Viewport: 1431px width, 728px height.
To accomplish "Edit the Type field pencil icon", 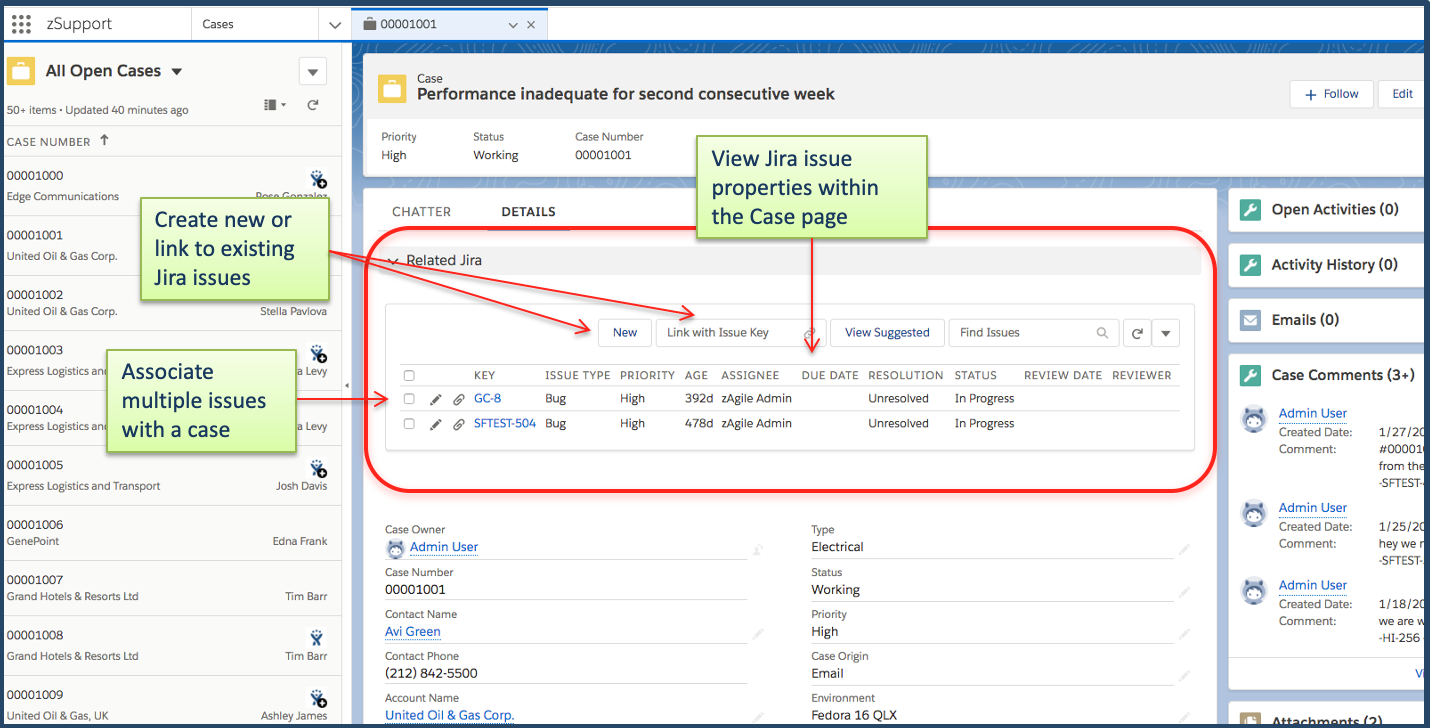I will [x=1185, y=549].
